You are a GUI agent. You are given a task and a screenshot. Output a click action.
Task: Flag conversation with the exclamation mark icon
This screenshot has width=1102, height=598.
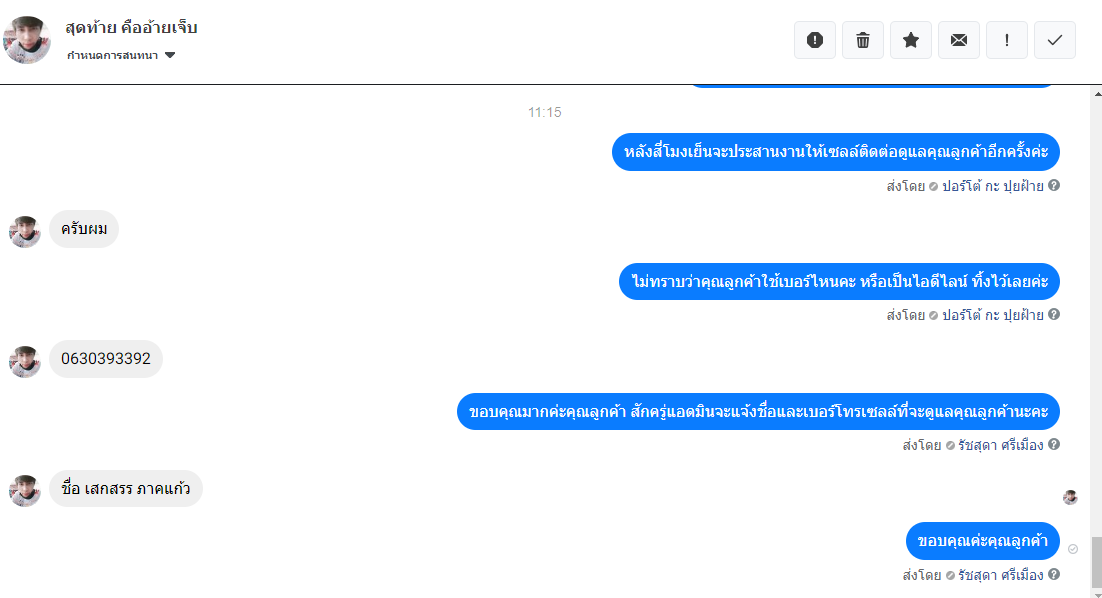(x=1007, y=40)
